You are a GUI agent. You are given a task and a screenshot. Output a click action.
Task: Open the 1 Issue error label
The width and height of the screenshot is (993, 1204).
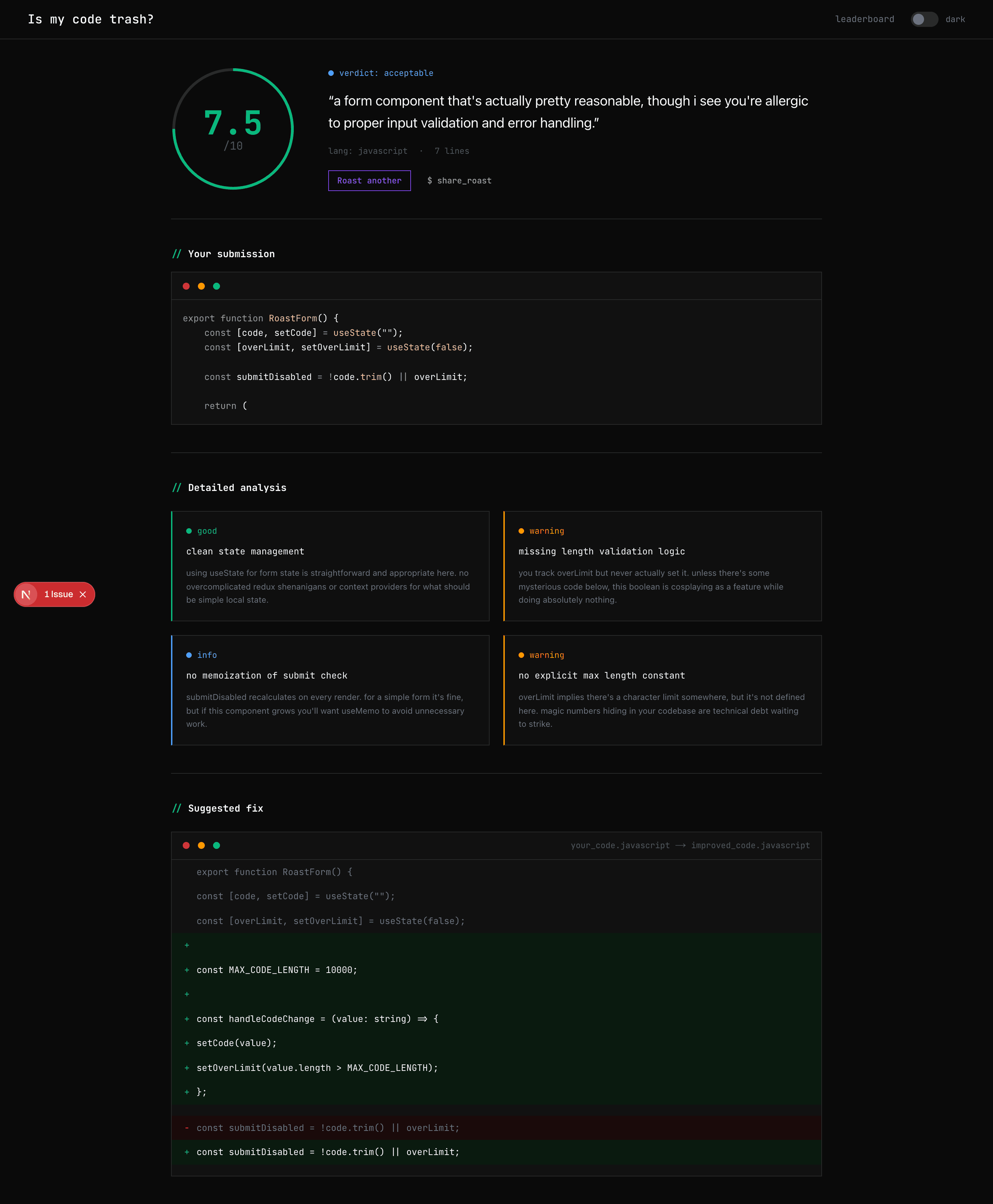click(x=59, y=594)
